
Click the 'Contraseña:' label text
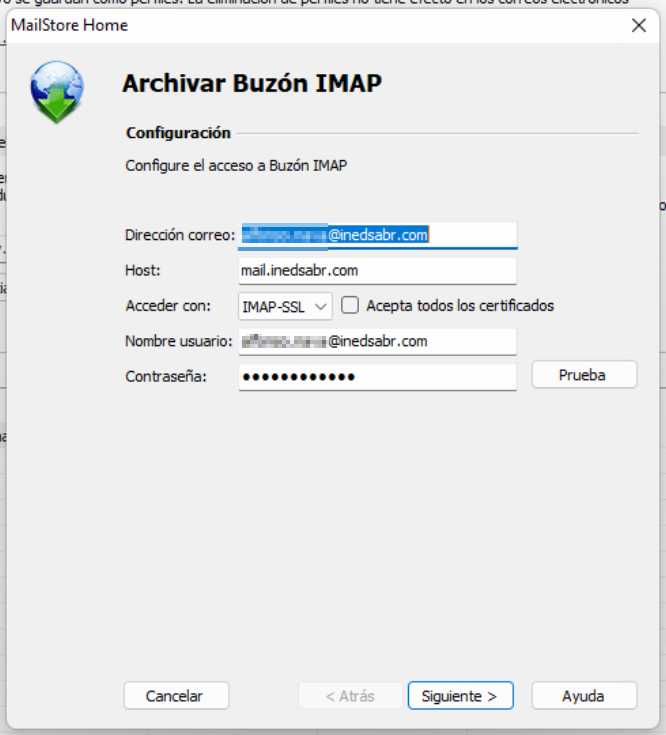coord(165,377)
